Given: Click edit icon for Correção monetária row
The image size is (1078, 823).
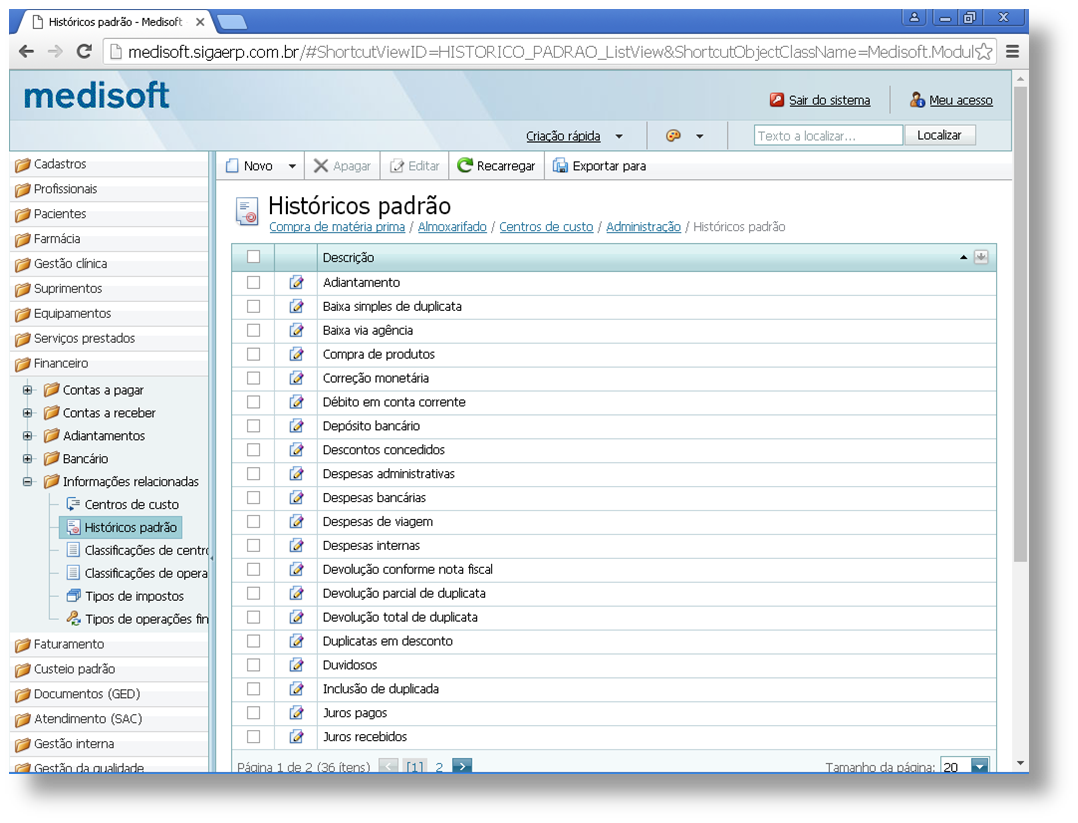Looking at the screenshot, I should click(x=296, y=378).
